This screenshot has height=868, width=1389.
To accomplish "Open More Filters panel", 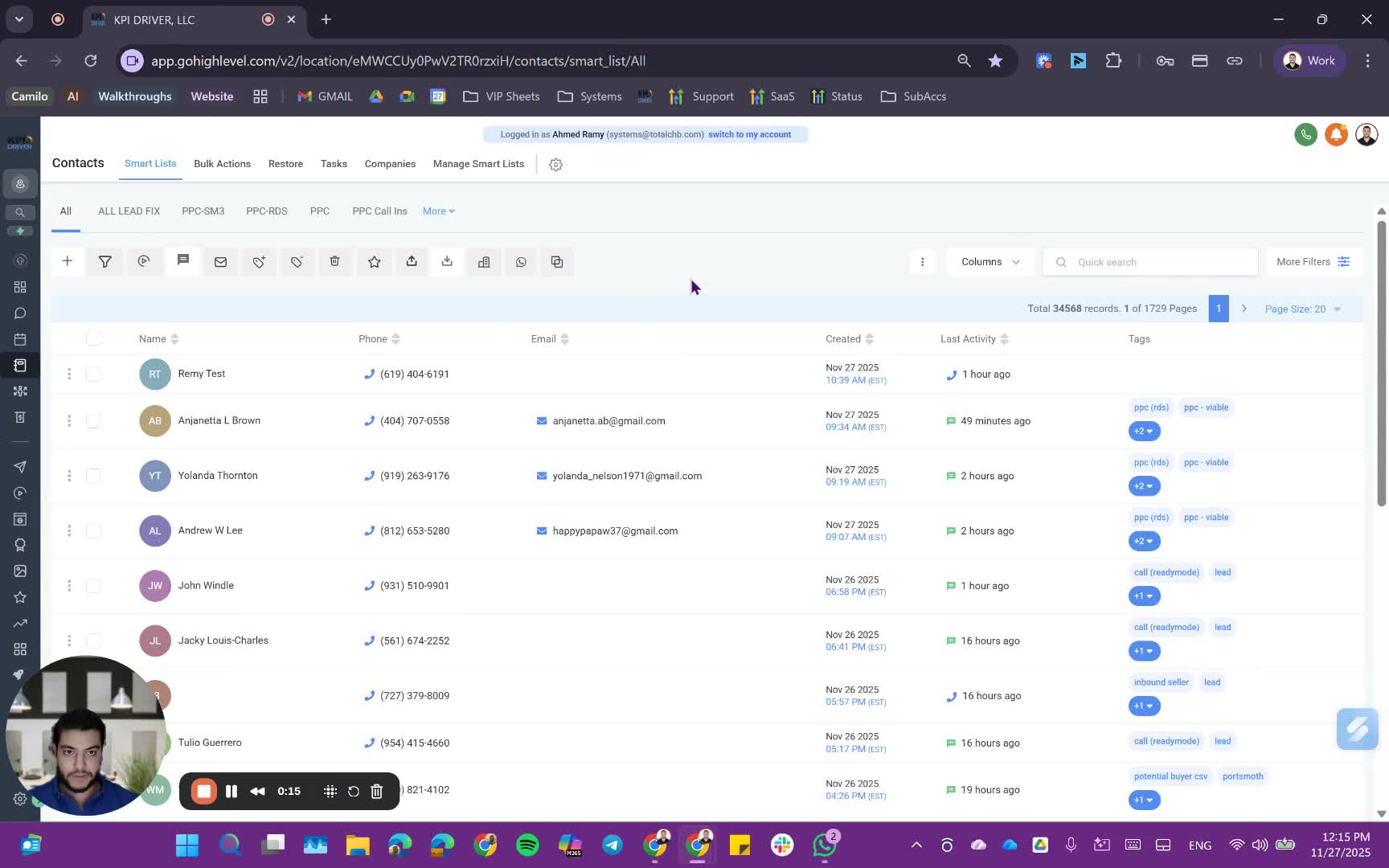I will (1313, 262).
